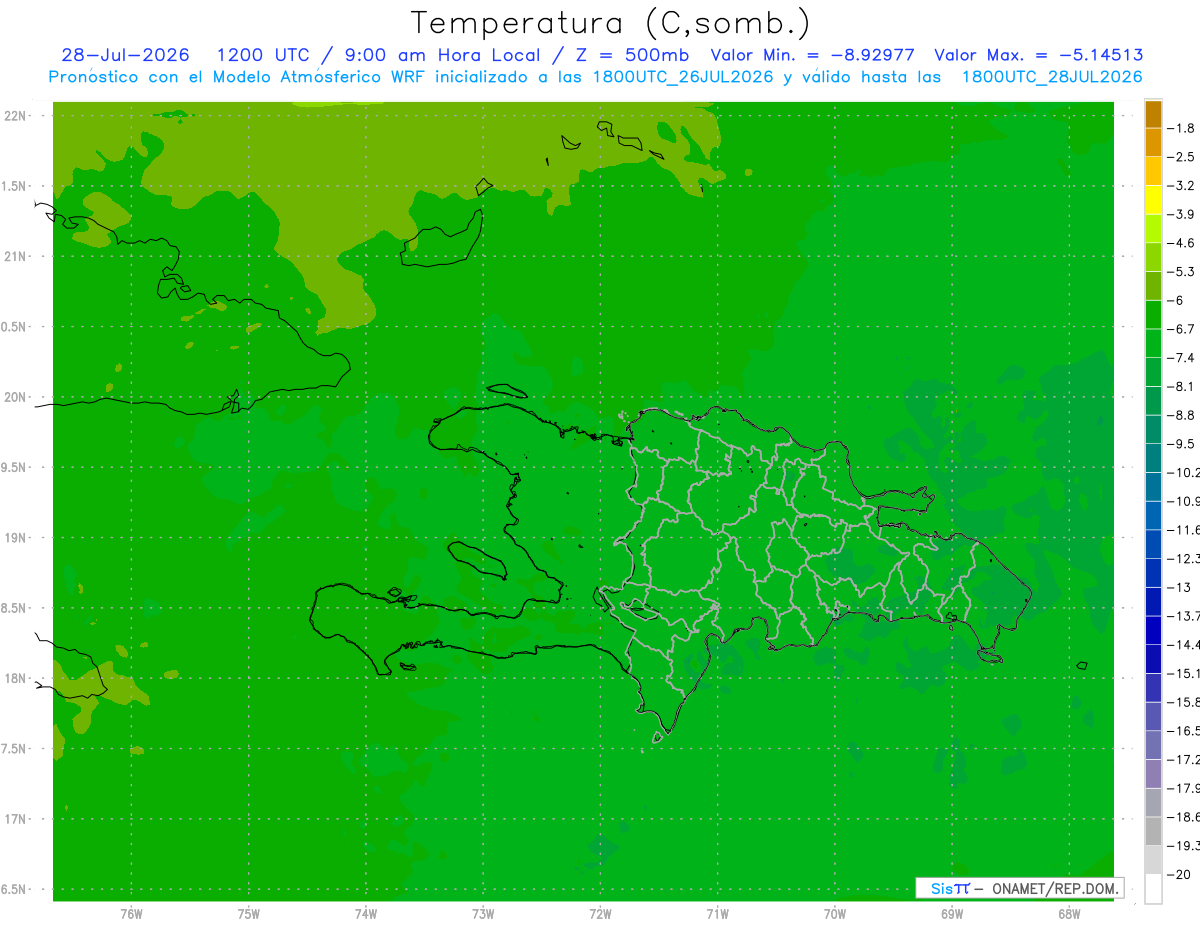The image size is (1200, 927).
Task: Click the yellow swatch between -3.2 and -3.9
Action: [x=1153, y=200]
